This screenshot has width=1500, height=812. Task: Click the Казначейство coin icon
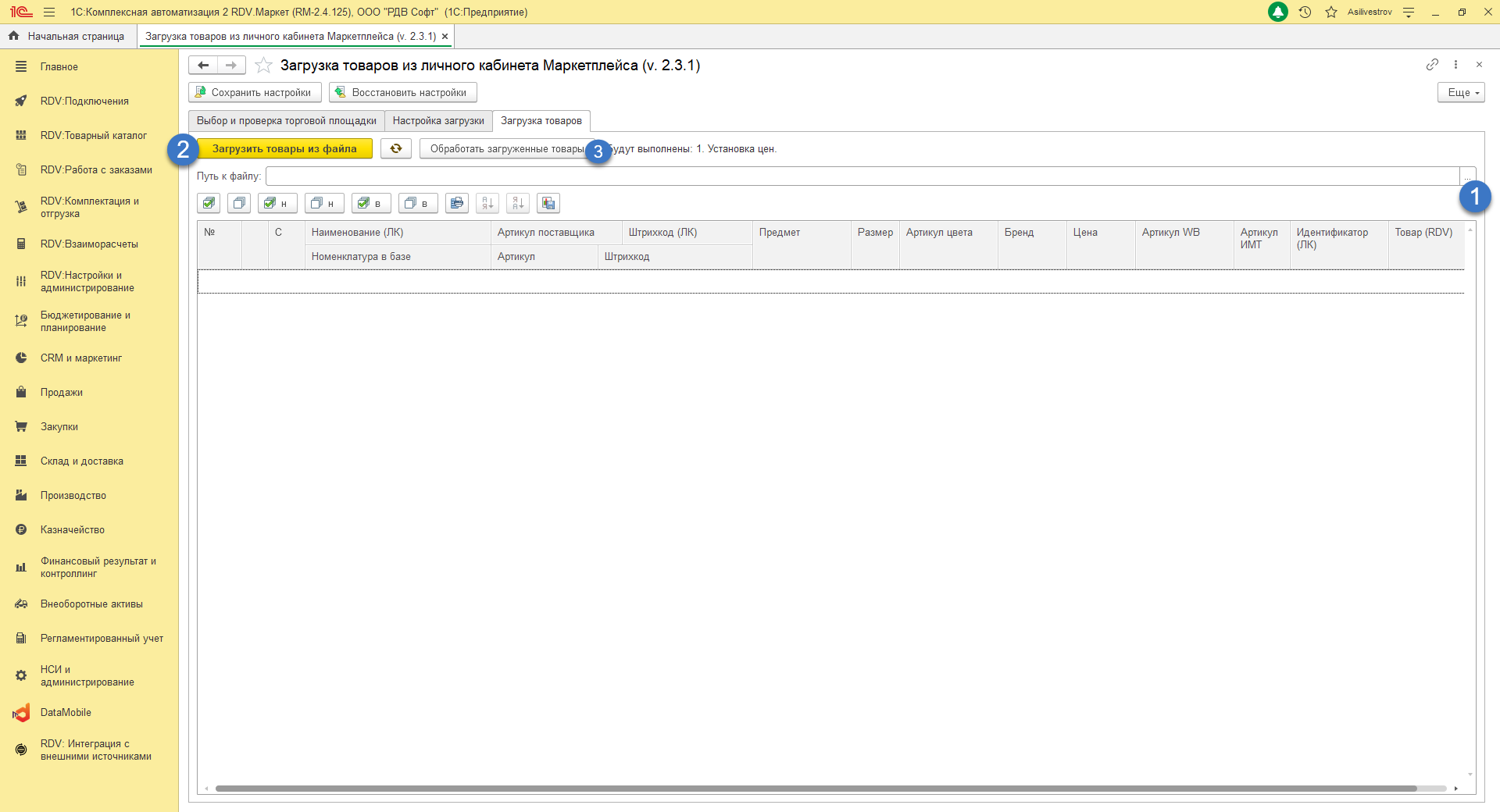tap(21, 529)
